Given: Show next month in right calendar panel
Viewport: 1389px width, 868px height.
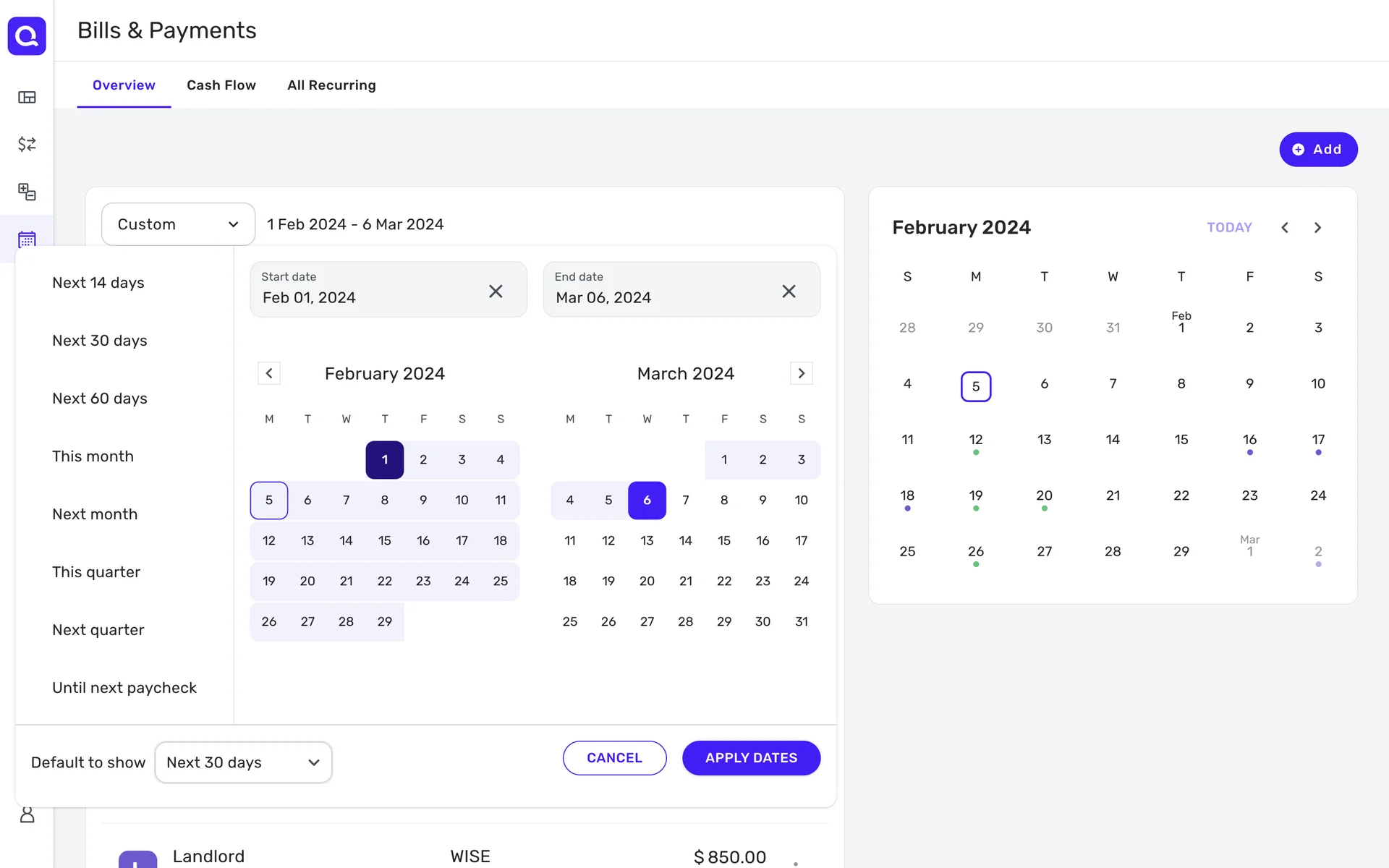Looking at the screenshot, I should (x=1317, y=227).
